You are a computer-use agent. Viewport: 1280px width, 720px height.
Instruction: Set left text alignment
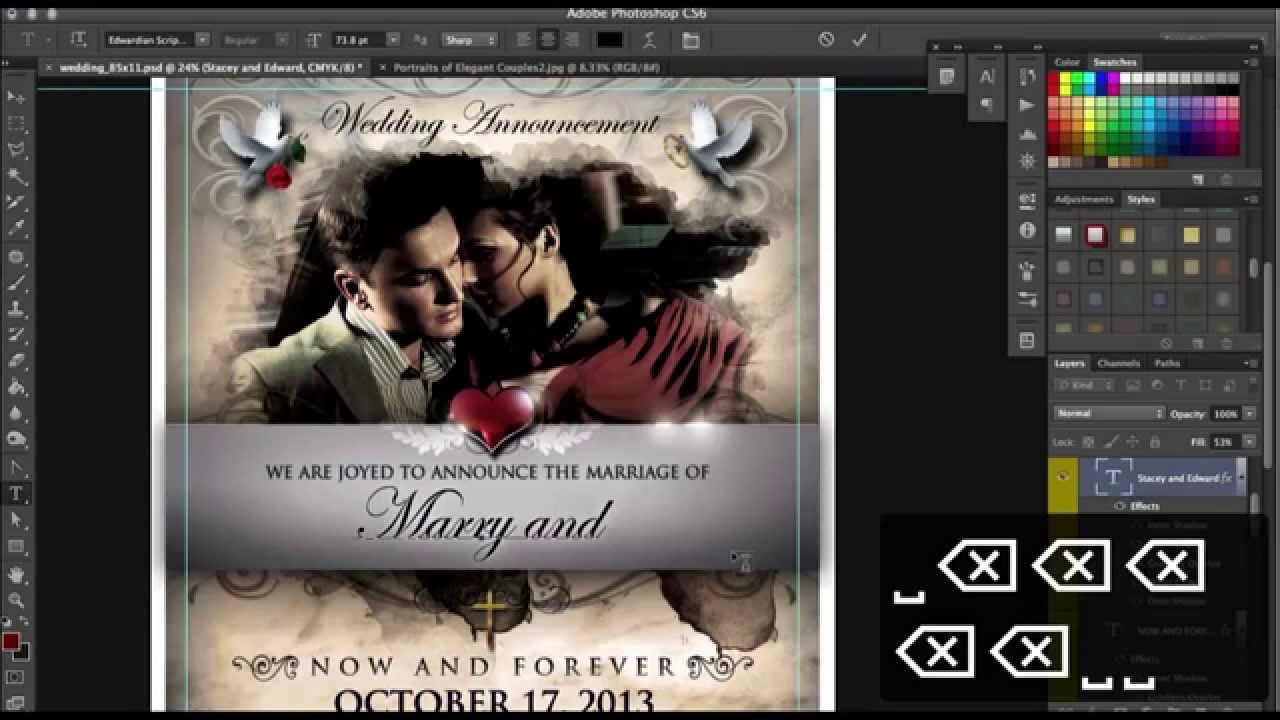[x=523, y=40]
